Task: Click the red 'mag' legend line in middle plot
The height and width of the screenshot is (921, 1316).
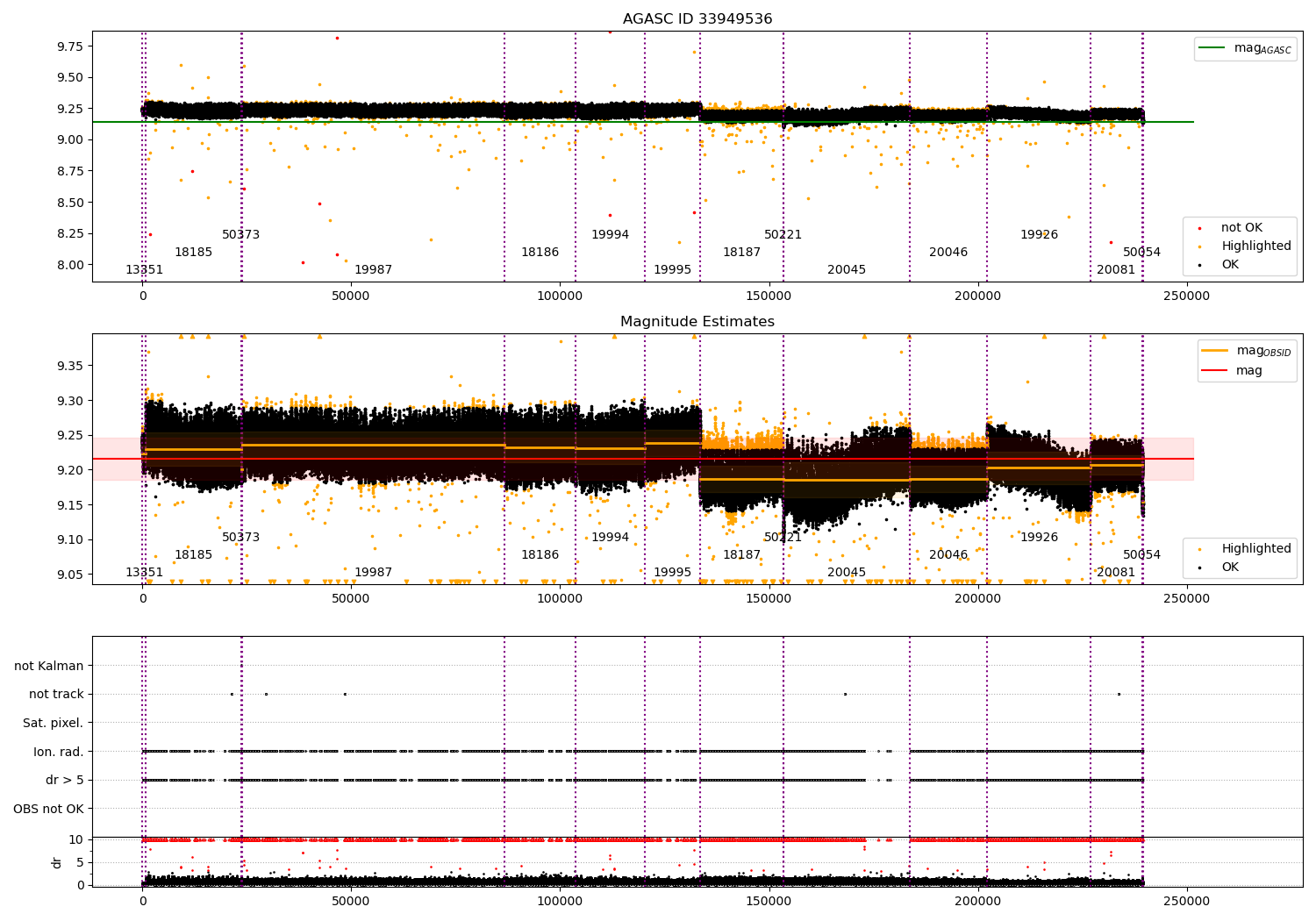Action: 1214,370
